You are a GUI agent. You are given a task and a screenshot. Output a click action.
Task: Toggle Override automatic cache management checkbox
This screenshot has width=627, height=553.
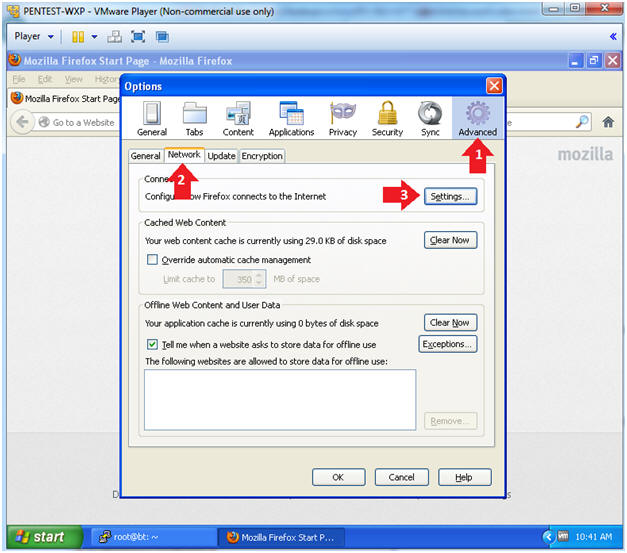coord(152,260)
